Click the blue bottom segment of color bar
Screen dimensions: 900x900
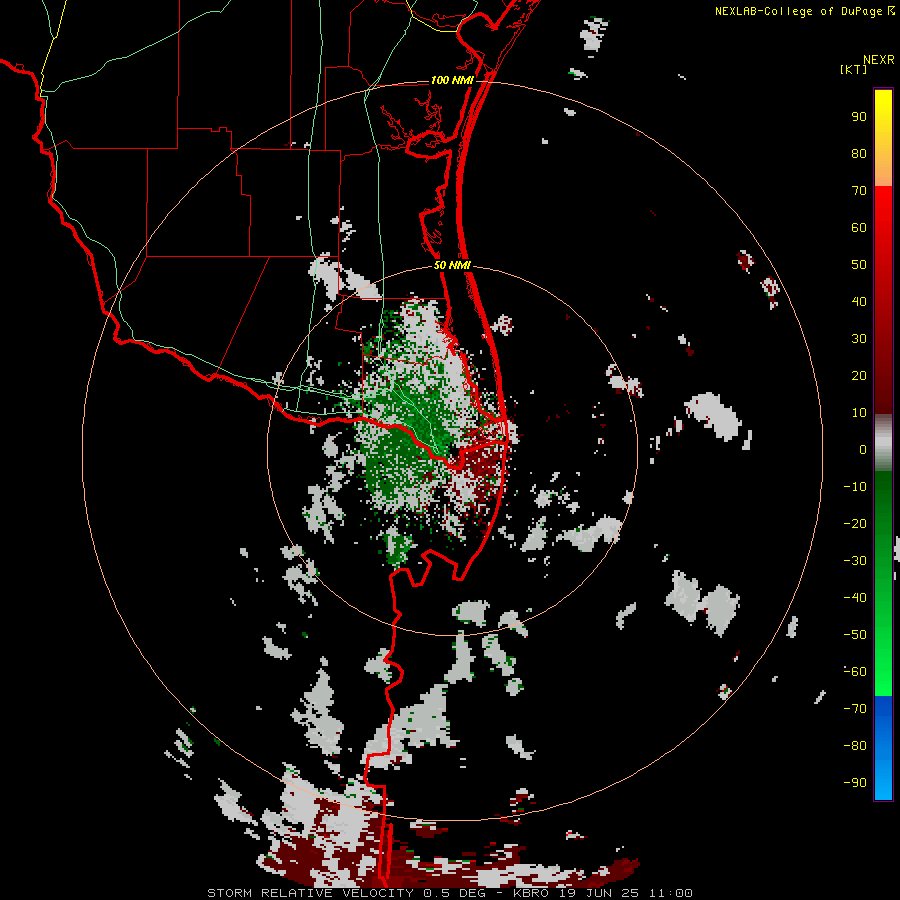point(883,748)
